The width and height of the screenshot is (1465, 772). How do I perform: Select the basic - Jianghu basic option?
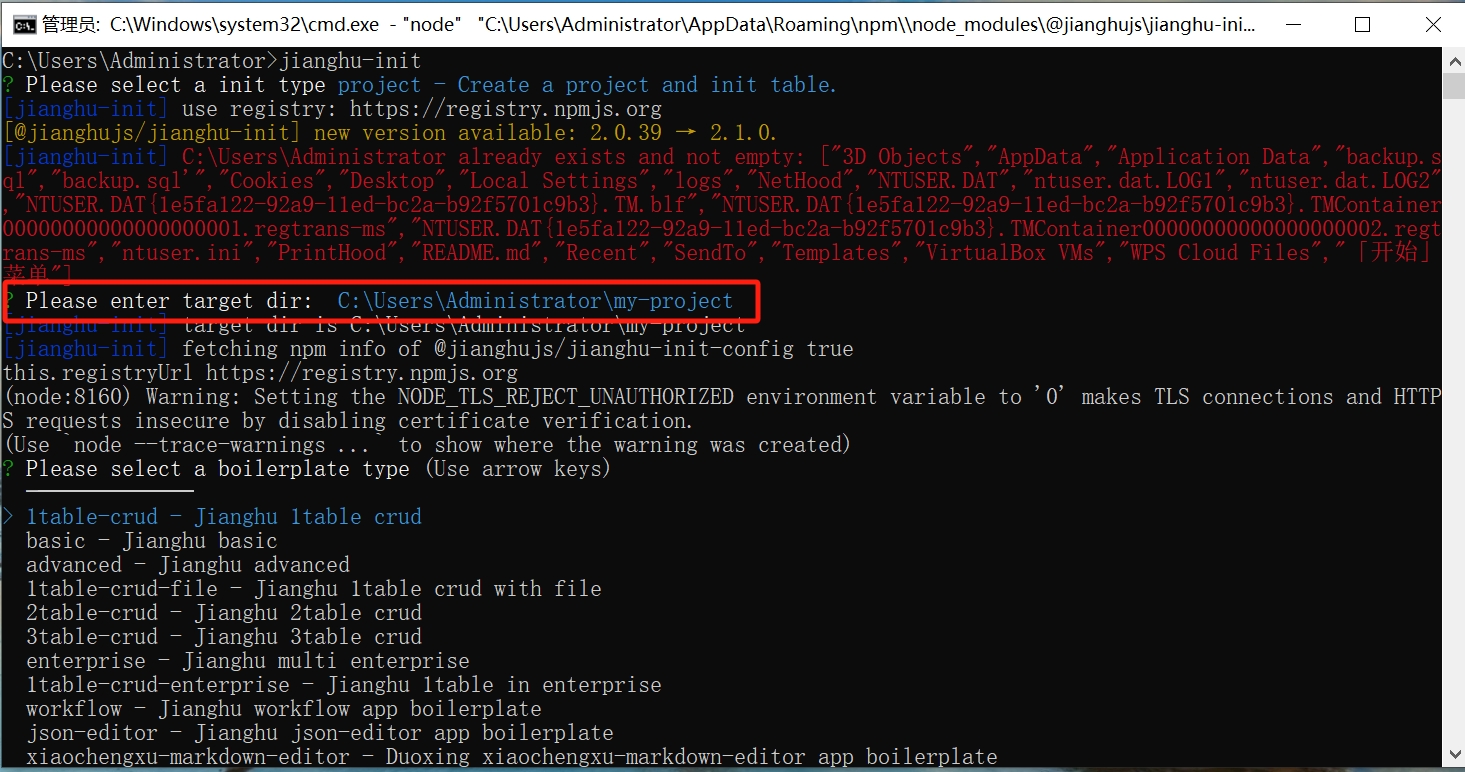coord(151,541)
